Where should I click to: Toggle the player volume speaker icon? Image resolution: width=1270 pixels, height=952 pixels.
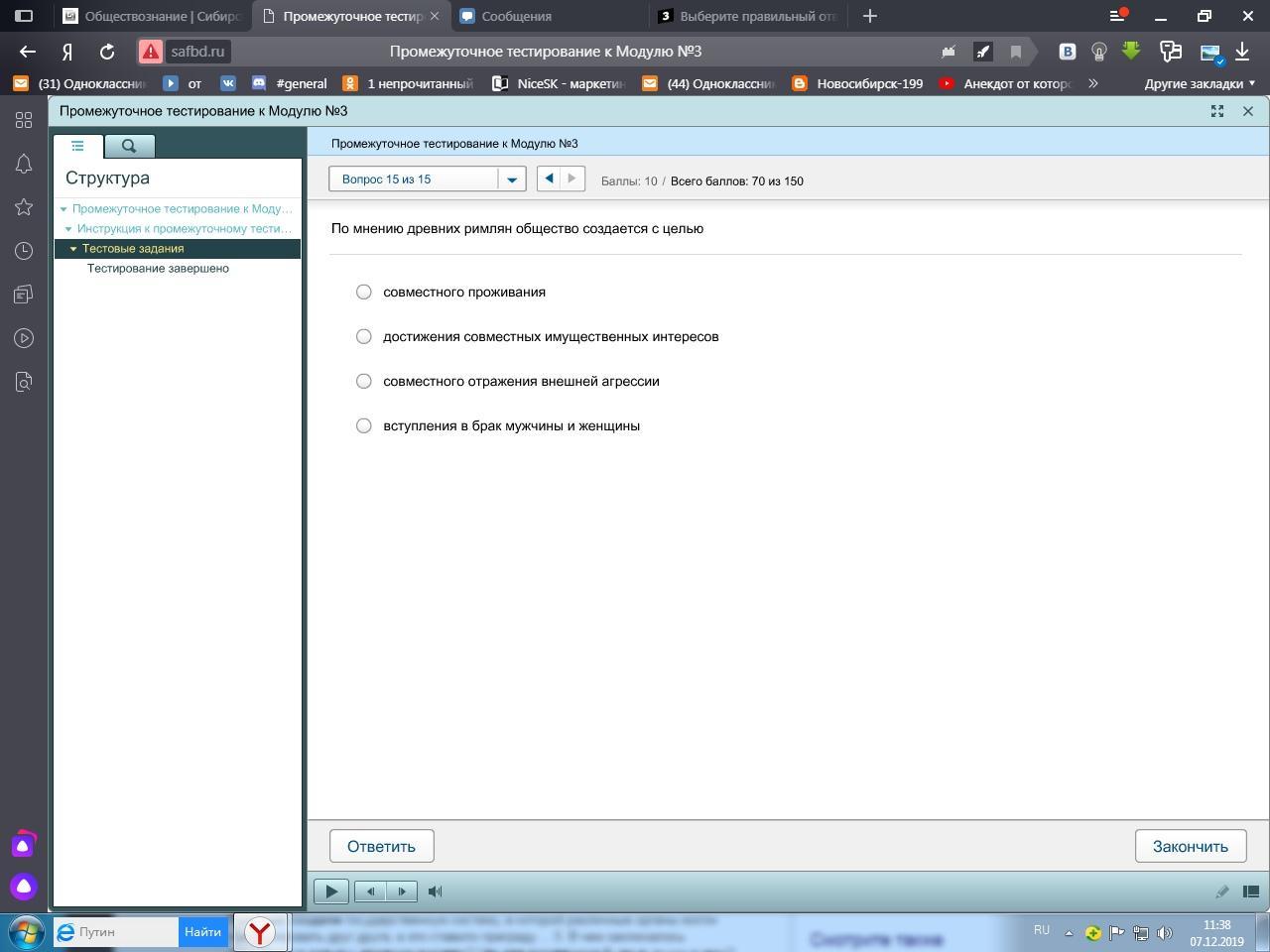[435, 892]
